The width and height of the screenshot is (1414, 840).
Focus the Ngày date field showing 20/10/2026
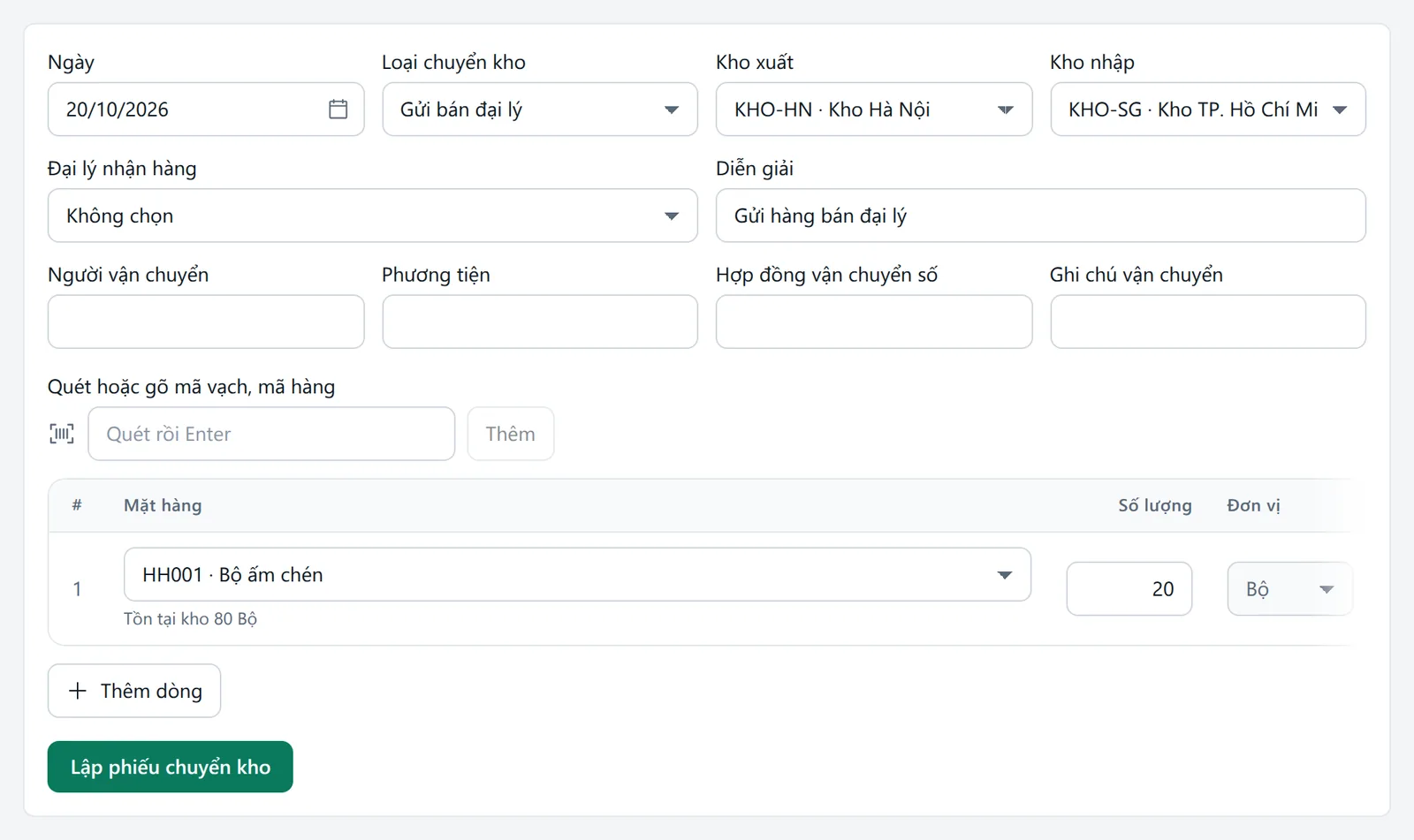pyautogui.click(x=206, y=110)
